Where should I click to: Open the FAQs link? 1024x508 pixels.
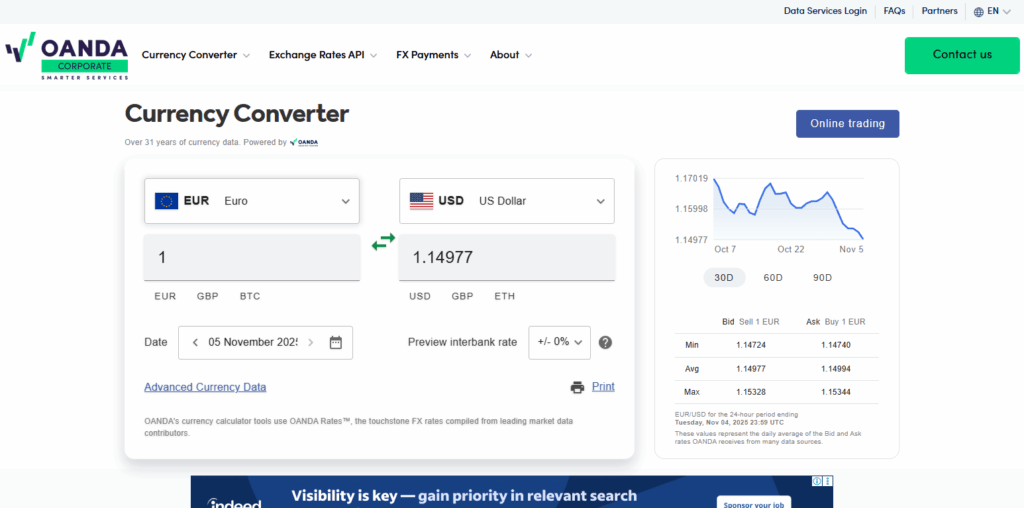pos(894,11)
